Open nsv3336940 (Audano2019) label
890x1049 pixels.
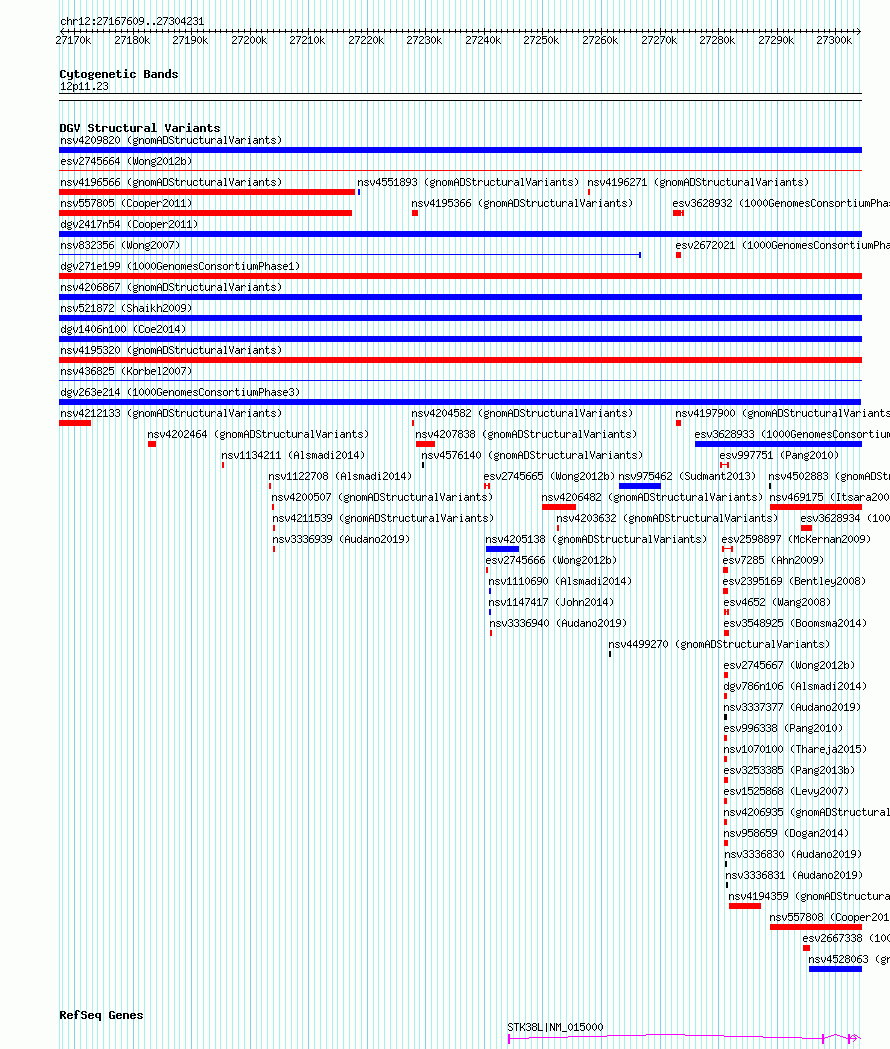click(x=558, y=624)
